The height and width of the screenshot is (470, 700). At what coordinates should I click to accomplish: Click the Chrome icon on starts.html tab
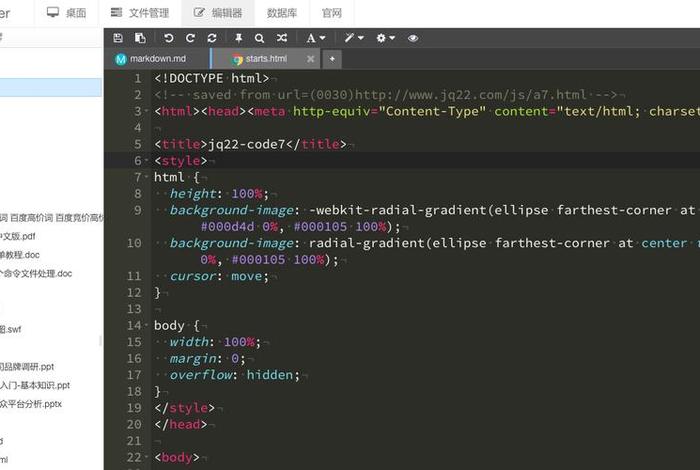[237, 59]
